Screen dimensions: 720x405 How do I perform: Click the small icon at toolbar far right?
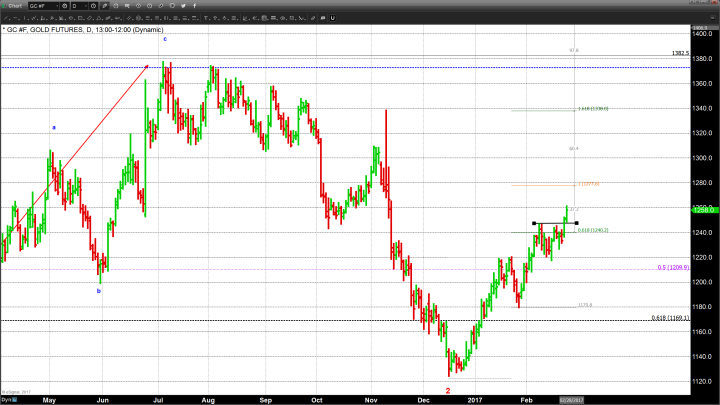click(713, 18)
